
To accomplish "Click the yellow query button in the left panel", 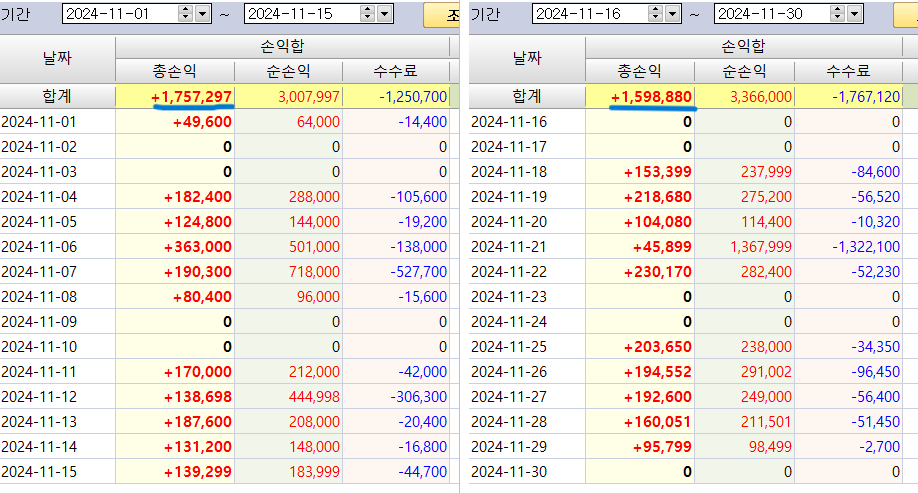I will tap(442, 15).
